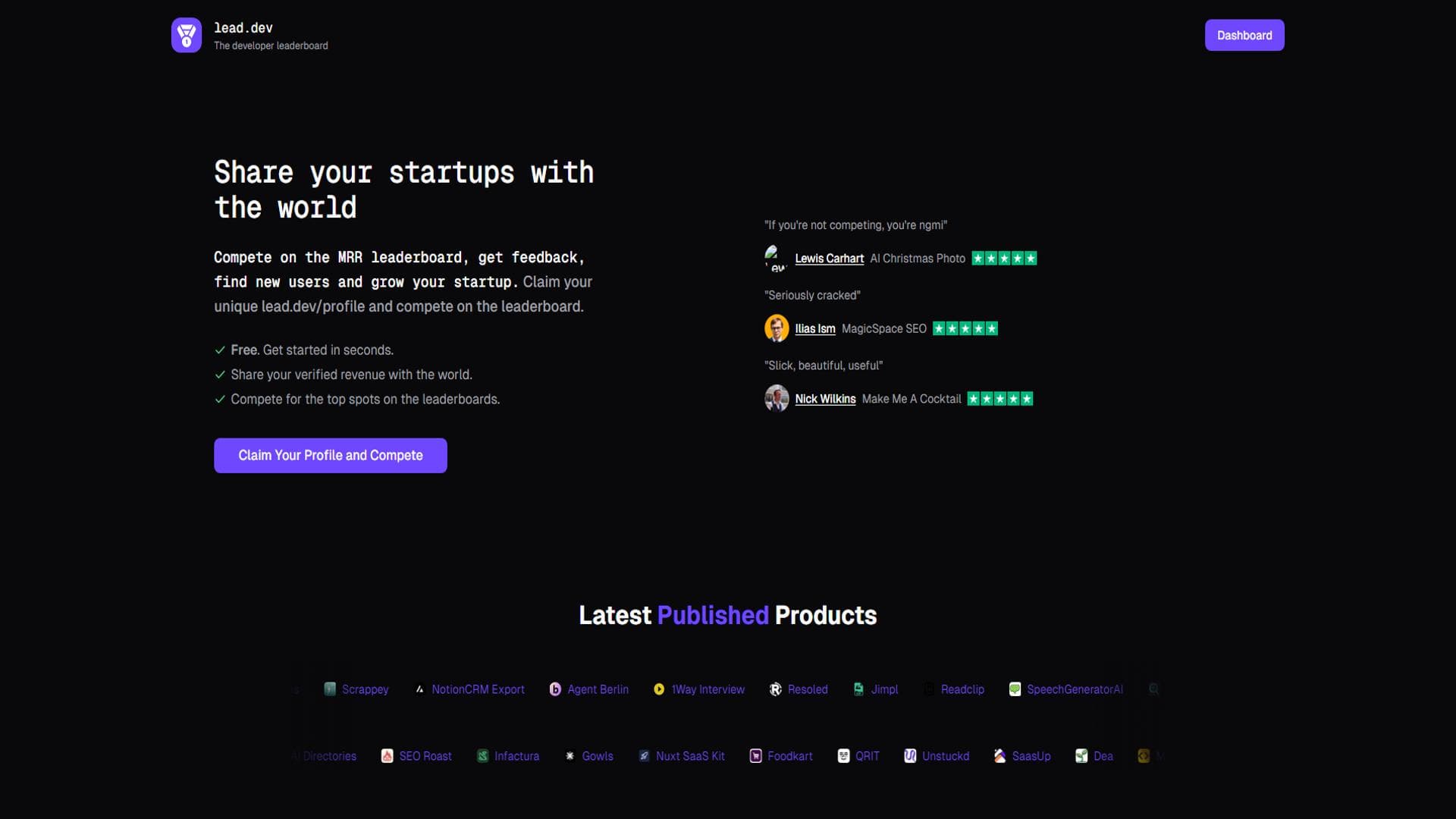Click the Resoled product icon
The width and height of the screenshot is (1456, 819).
tap(775, 689)
